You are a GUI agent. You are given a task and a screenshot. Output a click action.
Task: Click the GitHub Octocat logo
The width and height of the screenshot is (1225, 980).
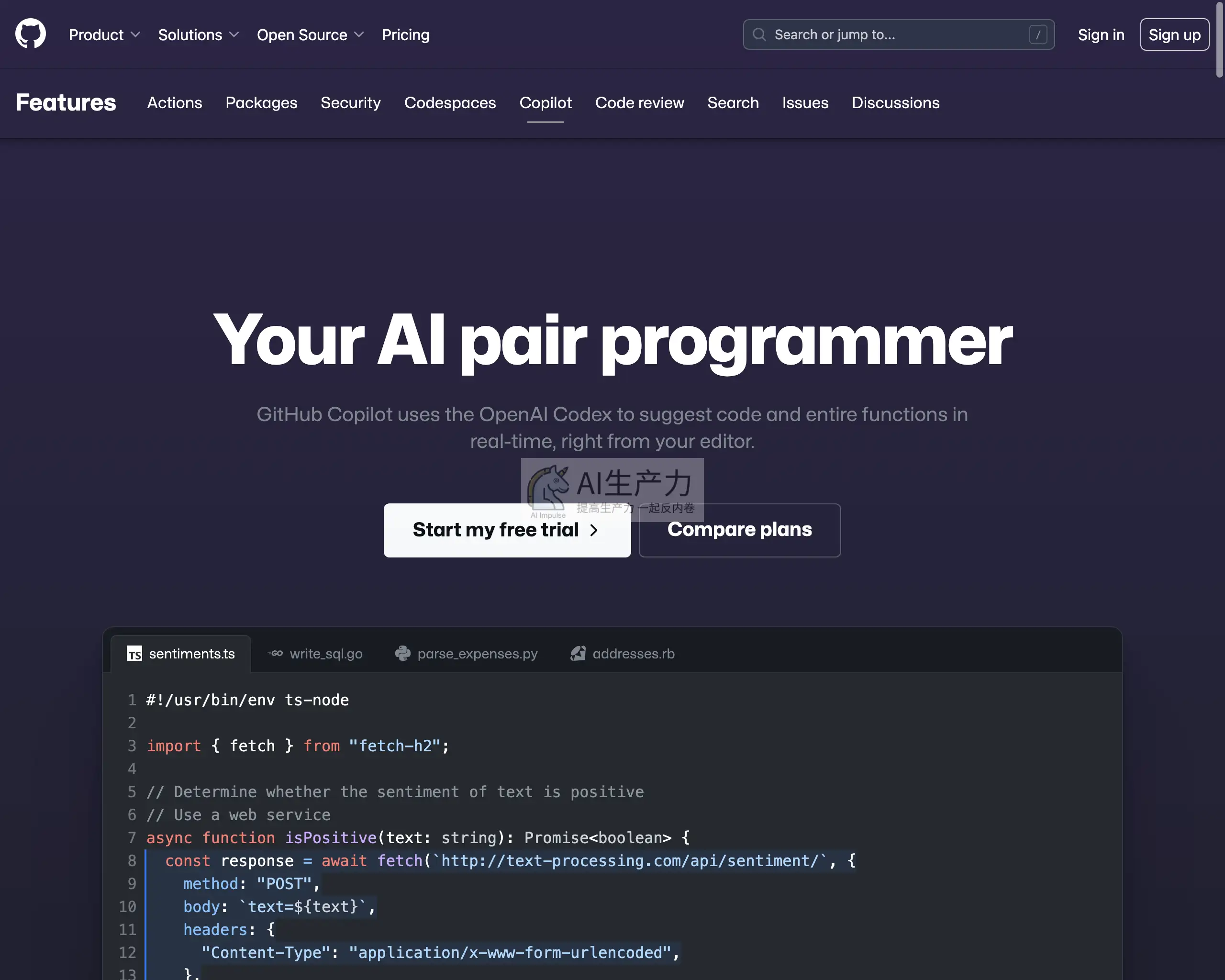(31, 33)
